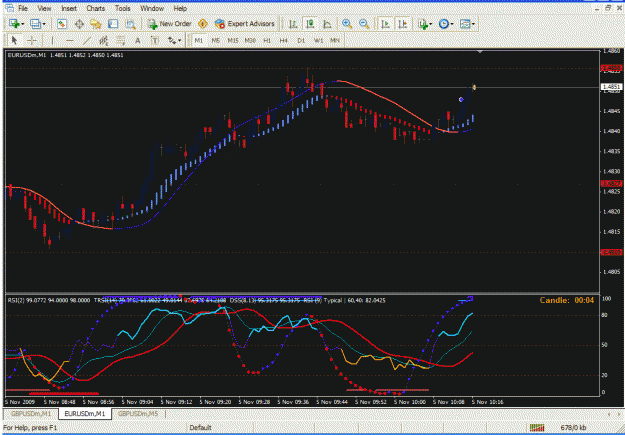Switch chart to candlesticks view
Image resolution: width=625 pixels, height=435 pixels.
[x=310, y=24]
